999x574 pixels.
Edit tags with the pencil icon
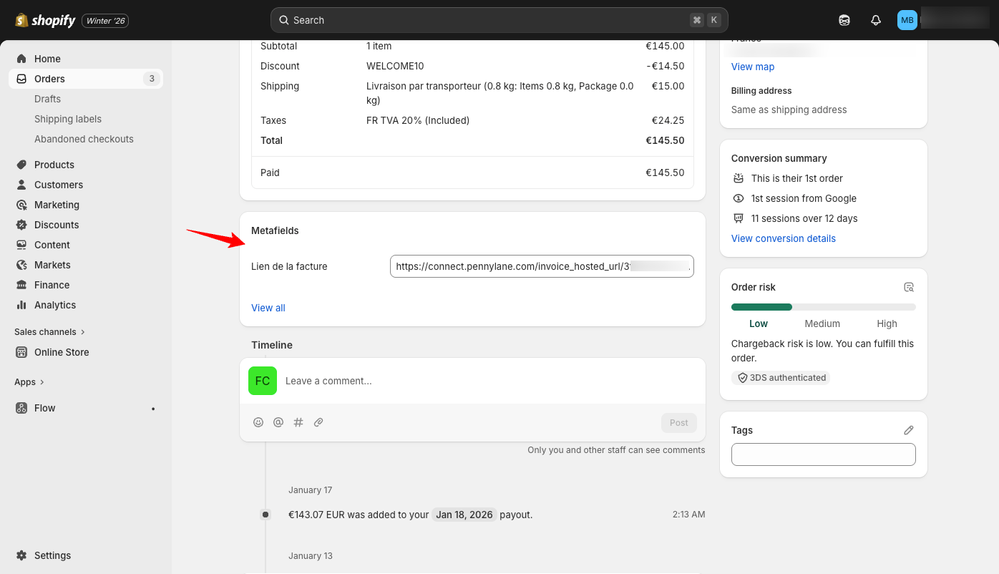point(908,430)
